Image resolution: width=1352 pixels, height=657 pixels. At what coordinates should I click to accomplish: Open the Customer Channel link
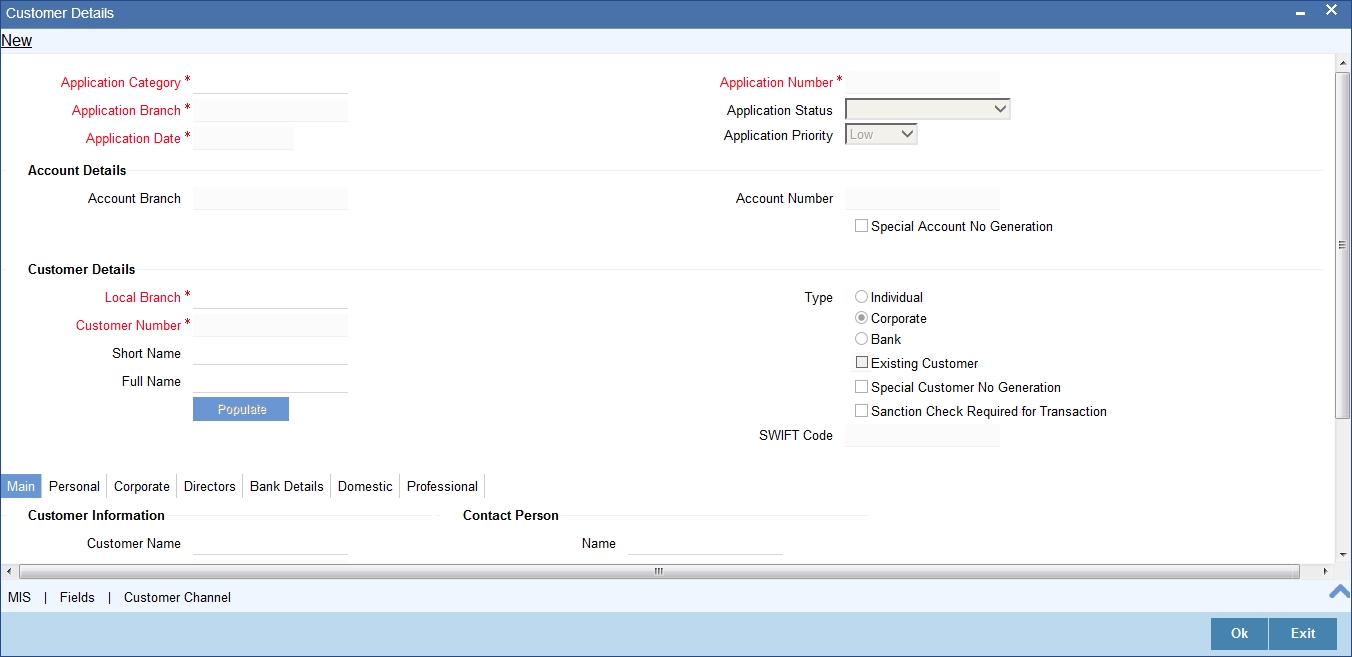(x=177, y=597)
